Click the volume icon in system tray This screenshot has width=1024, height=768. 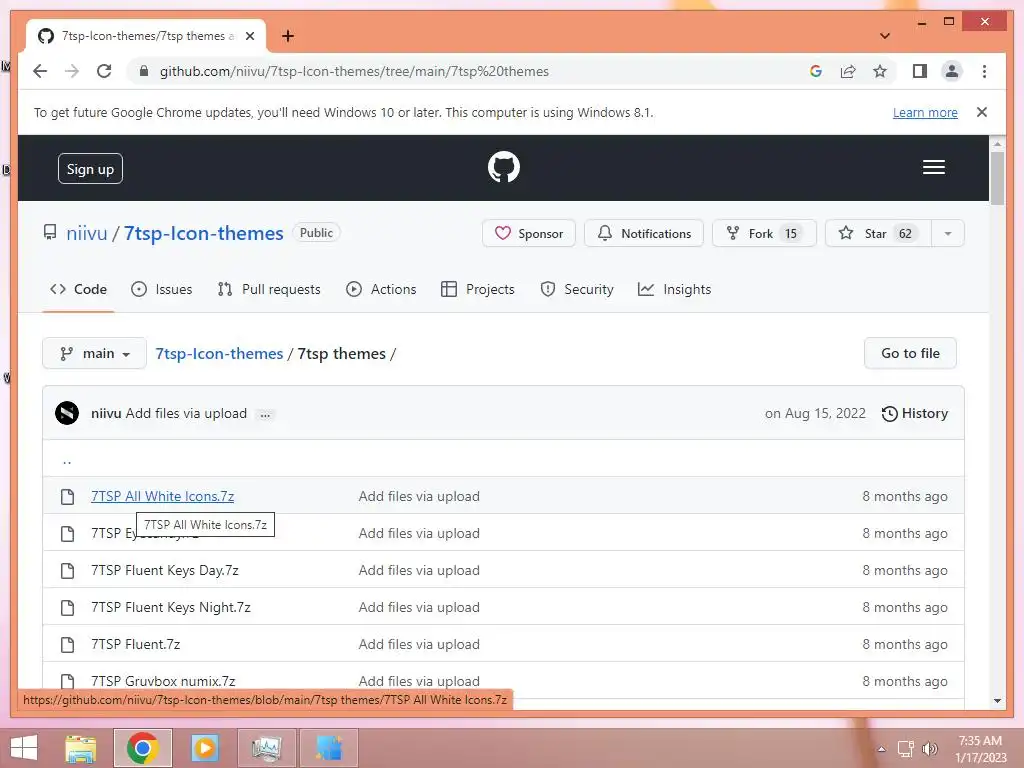pyautogui.click(x=929, y=749)
